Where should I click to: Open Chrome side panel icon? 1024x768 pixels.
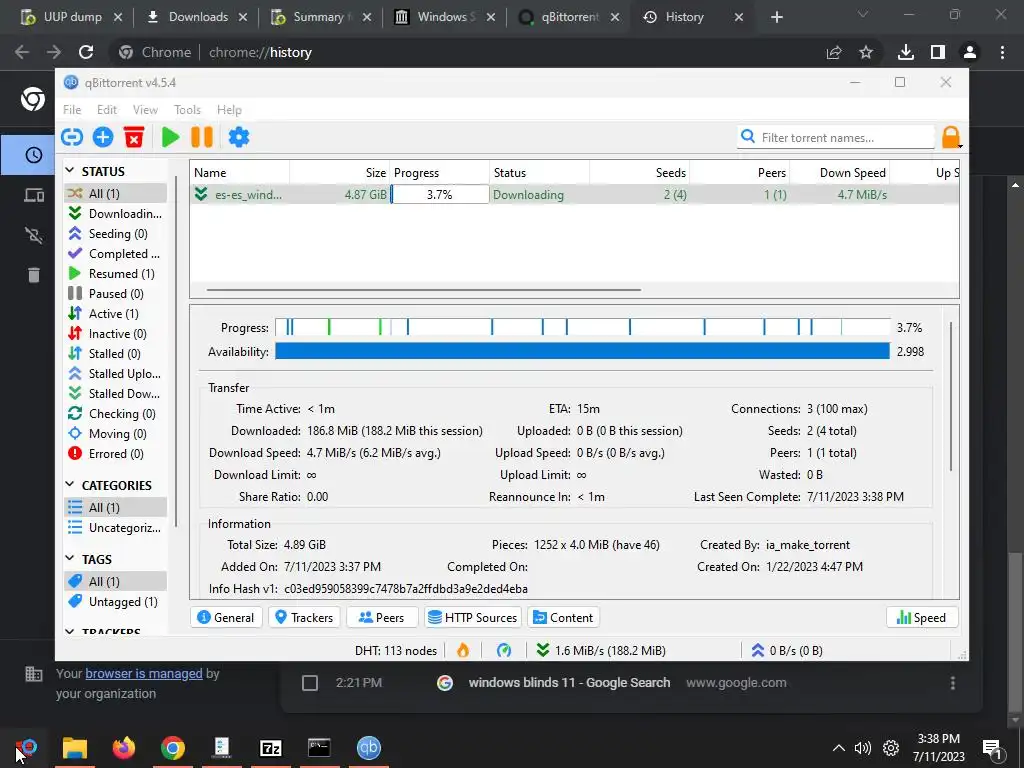tap(938, 52)
